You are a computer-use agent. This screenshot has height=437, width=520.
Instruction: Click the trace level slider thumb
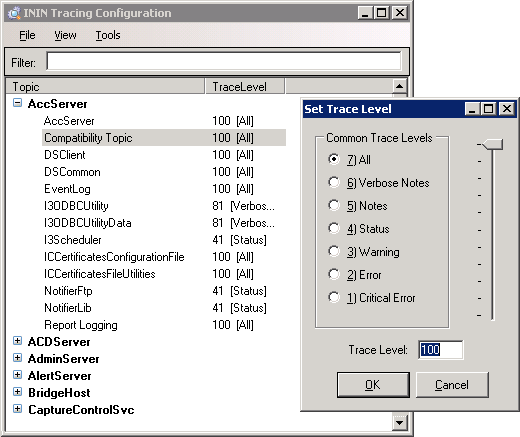(x=492, y=145)
